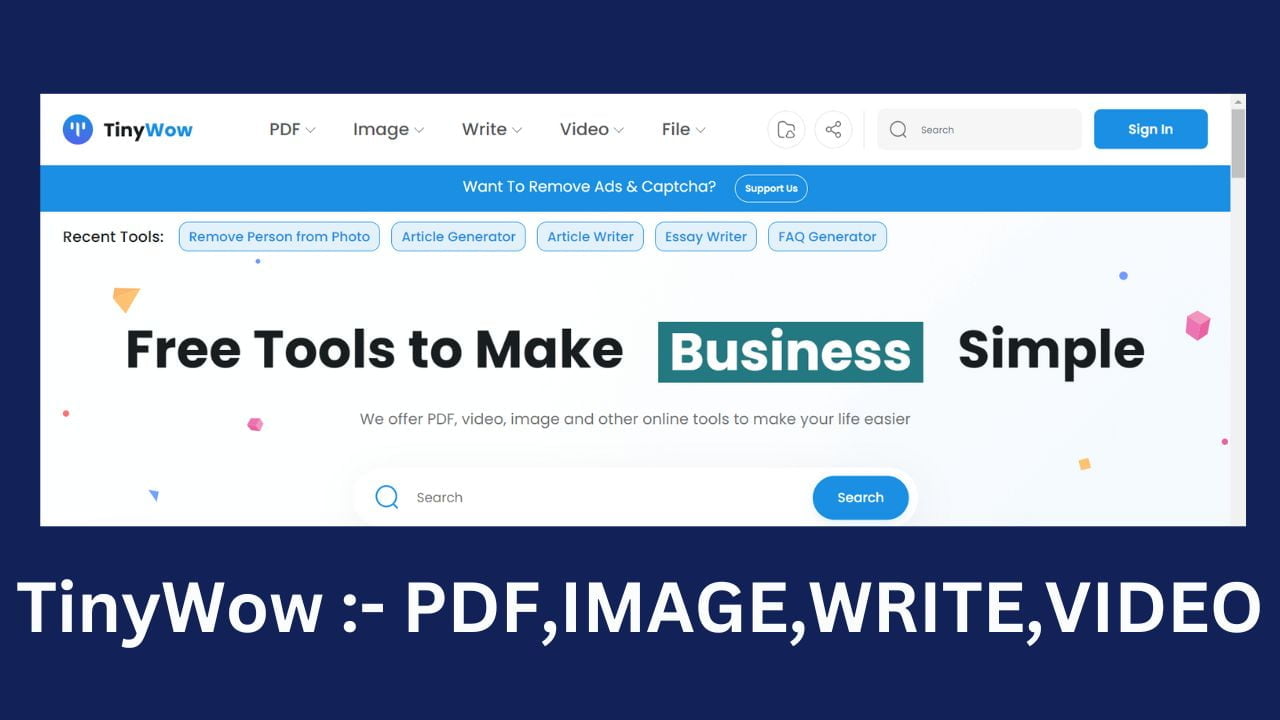The height and width of the screenshot is (720, 1280).
Task: Click the TinyWow logo icon
Action: 78,129
